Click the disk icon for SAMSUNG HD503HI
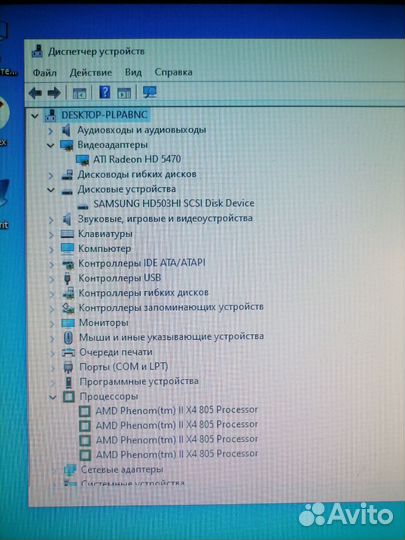 coord(83,206)
